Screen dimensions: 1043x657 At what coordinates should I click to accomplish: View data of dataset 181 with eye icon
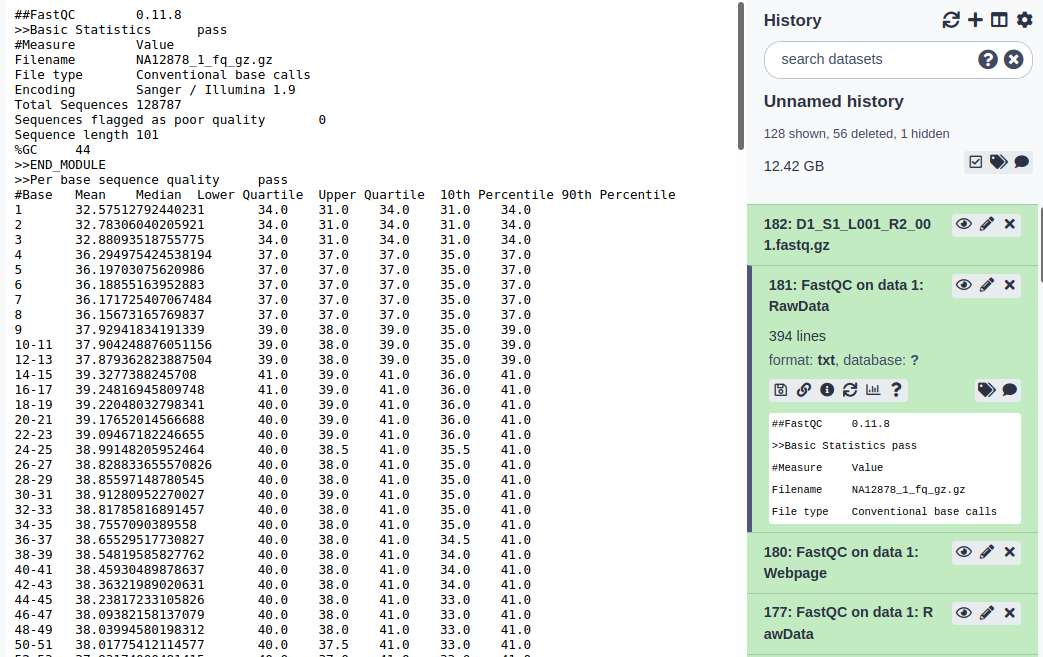click(963, 285)
